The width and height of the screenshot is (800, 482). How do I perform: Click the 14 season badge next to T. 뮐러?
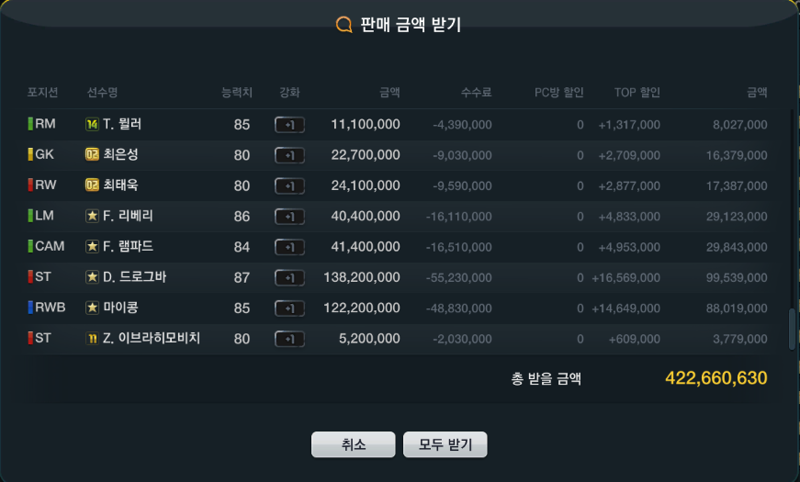pyautogui.click(x=92, y=124)
